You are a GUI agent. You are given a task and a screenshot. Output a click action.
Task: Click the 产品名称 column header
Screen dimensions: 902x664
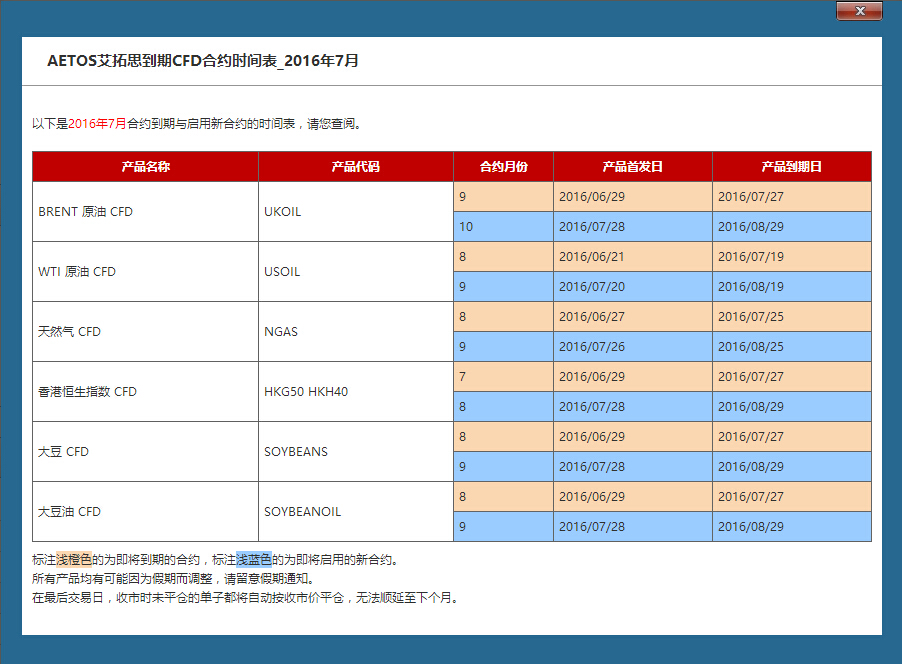click(144, 166)
